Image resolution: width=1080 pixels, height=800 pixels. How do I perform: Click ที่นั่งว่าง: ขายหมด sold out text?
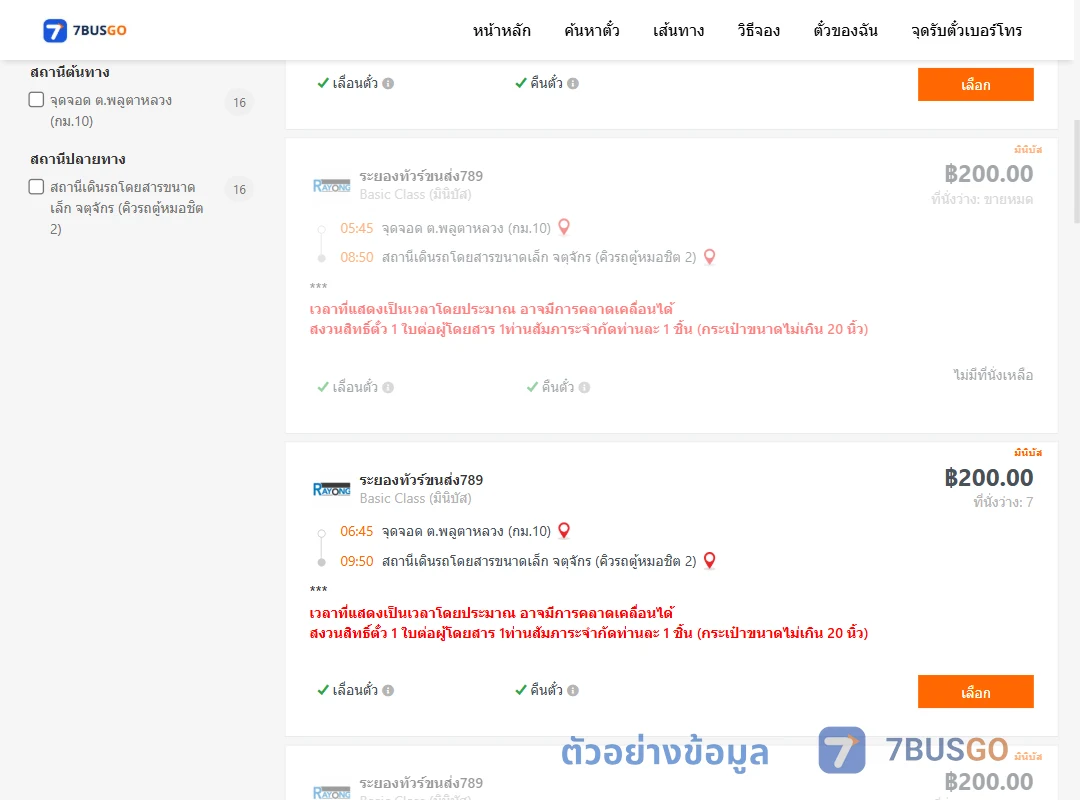tap(982, 199)
